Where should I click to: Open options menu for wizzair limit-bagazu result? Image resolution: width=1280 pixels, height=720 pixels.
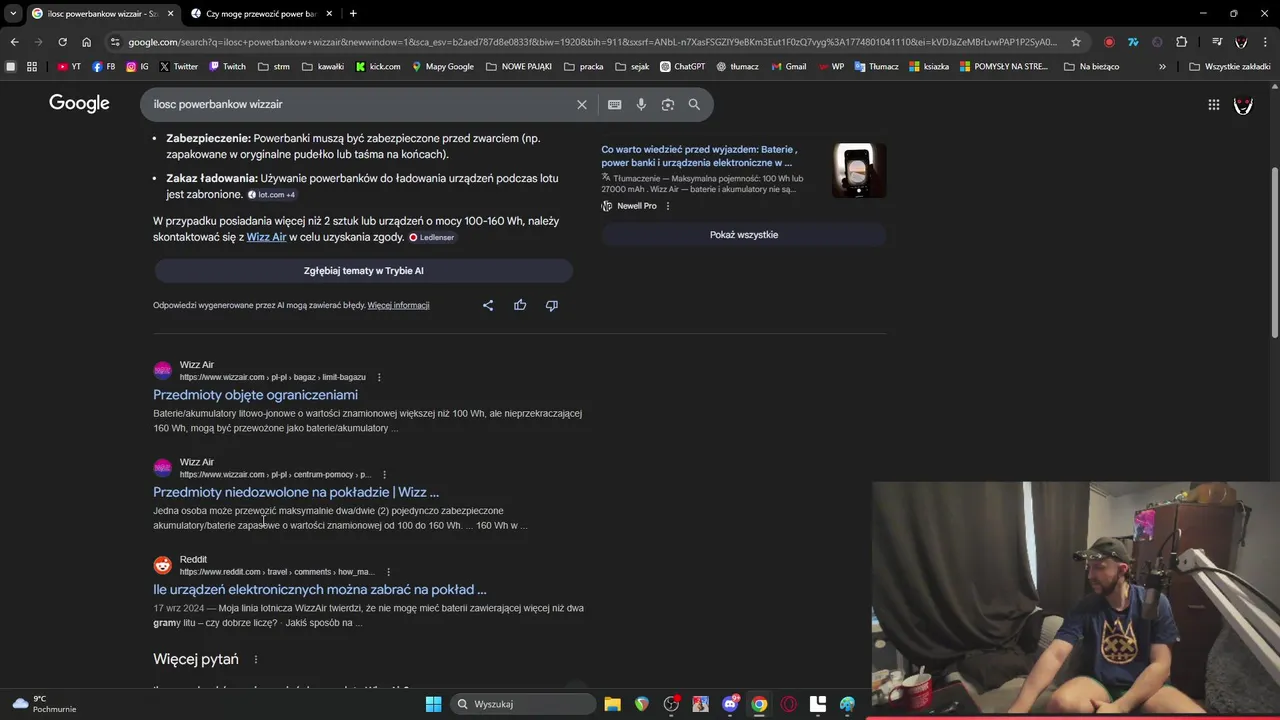pyautogui.click(x=379, y=377)
